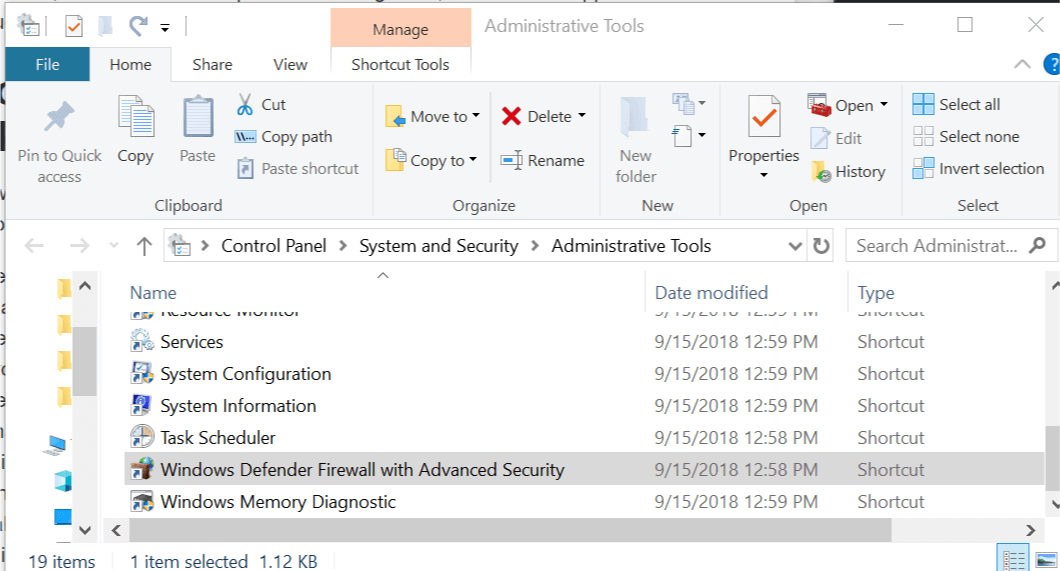The height and width of the screenshot is (571, 1060).
Task: Click the Redo arrow in title bar
Action: pyautogui.click(x=139, y=26)
